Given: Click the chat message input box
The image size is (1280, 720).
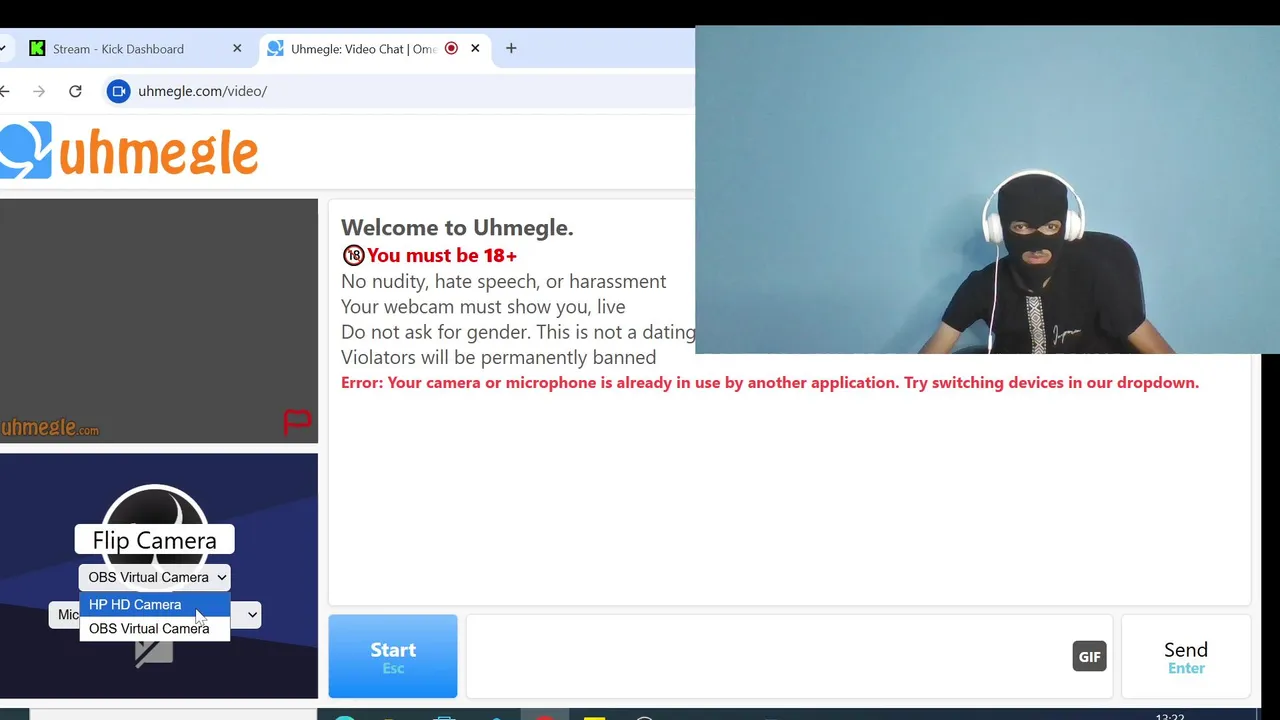Looking at the screenshot, I should pos(768,656).
